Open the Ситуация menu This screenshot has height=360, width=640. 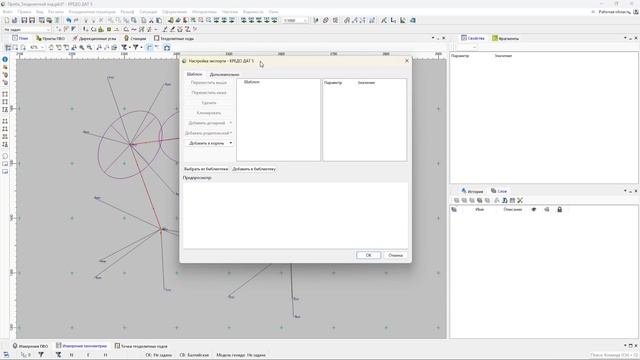[x=148, y=12]
